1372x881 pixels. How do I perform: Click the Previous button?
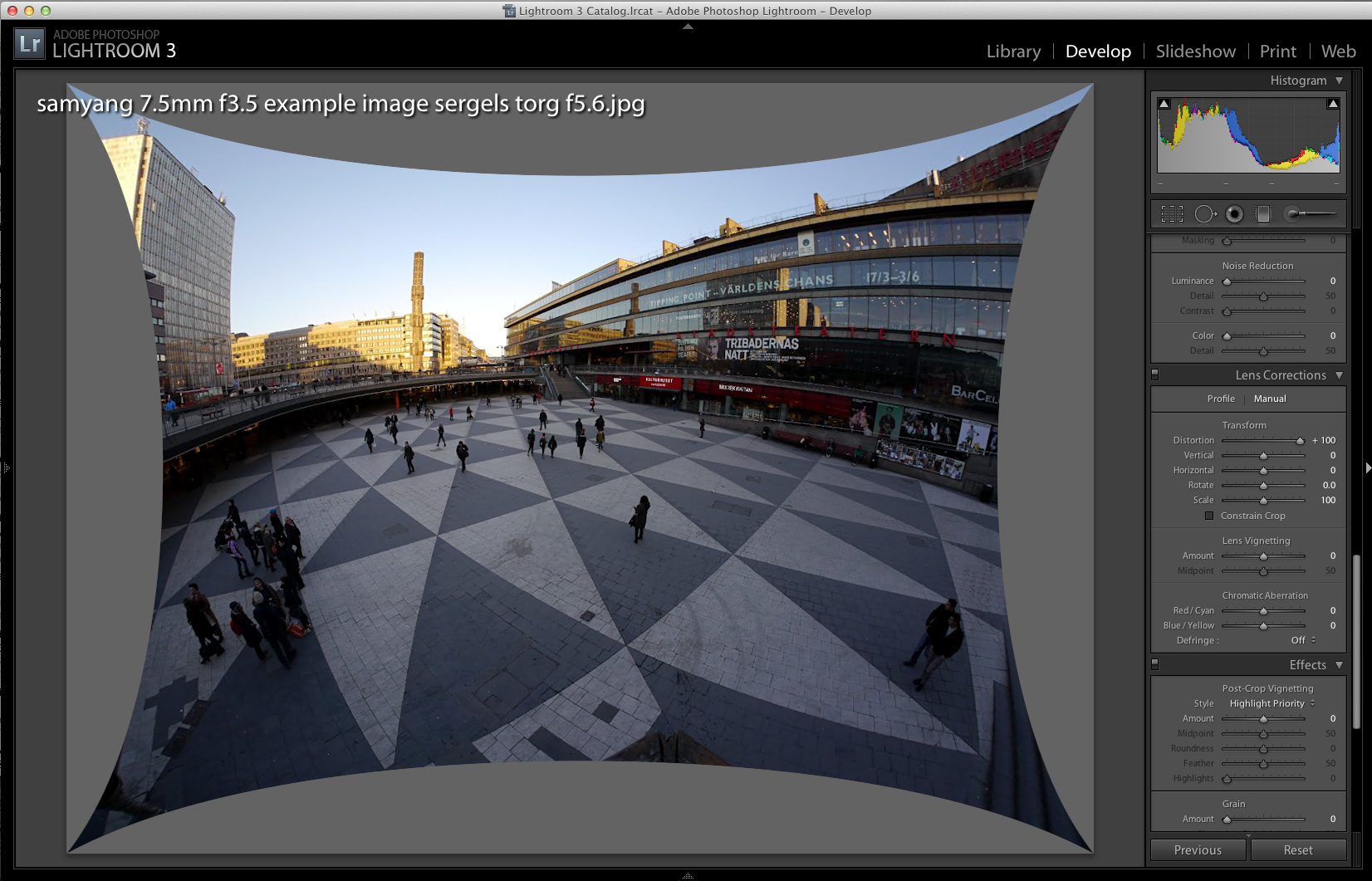click(1198, 850)
